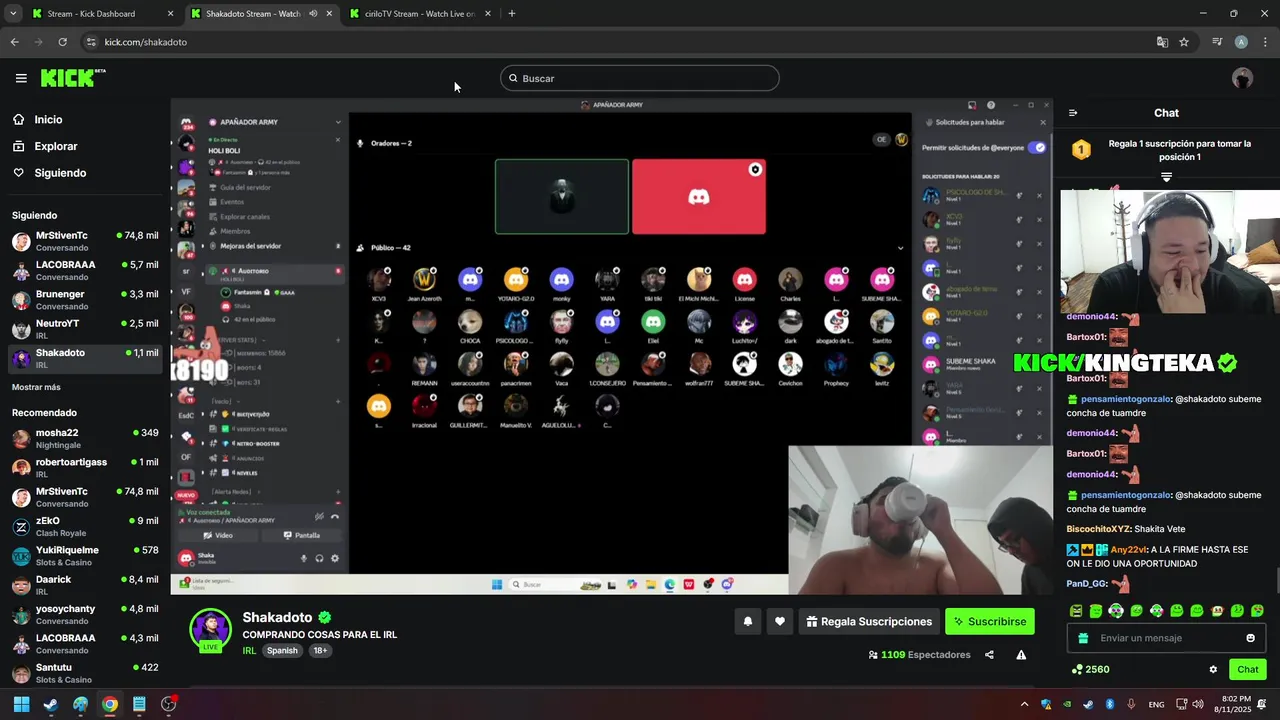Open YukiRiquelme Slots & Casino channel
Screen dimensions: 1280x720
click(x=85, y=555)
